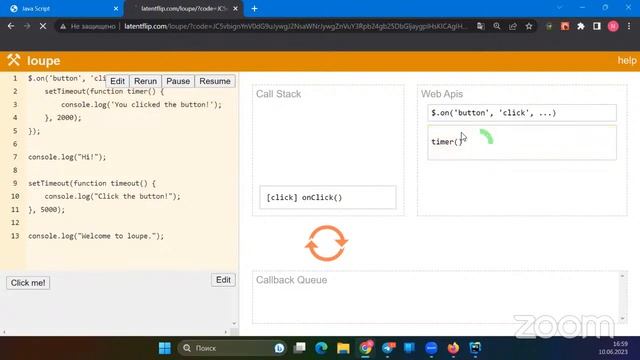
Task: Click the red extension icon in toolbar
Action: pos(565,27)
